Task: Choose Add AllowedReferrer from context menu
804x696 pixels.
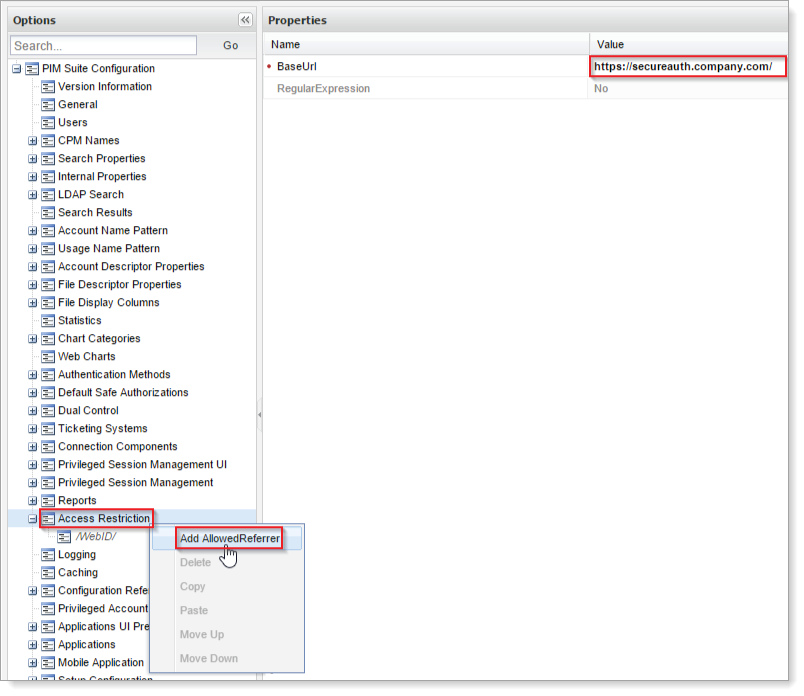Action: point(229,539)
